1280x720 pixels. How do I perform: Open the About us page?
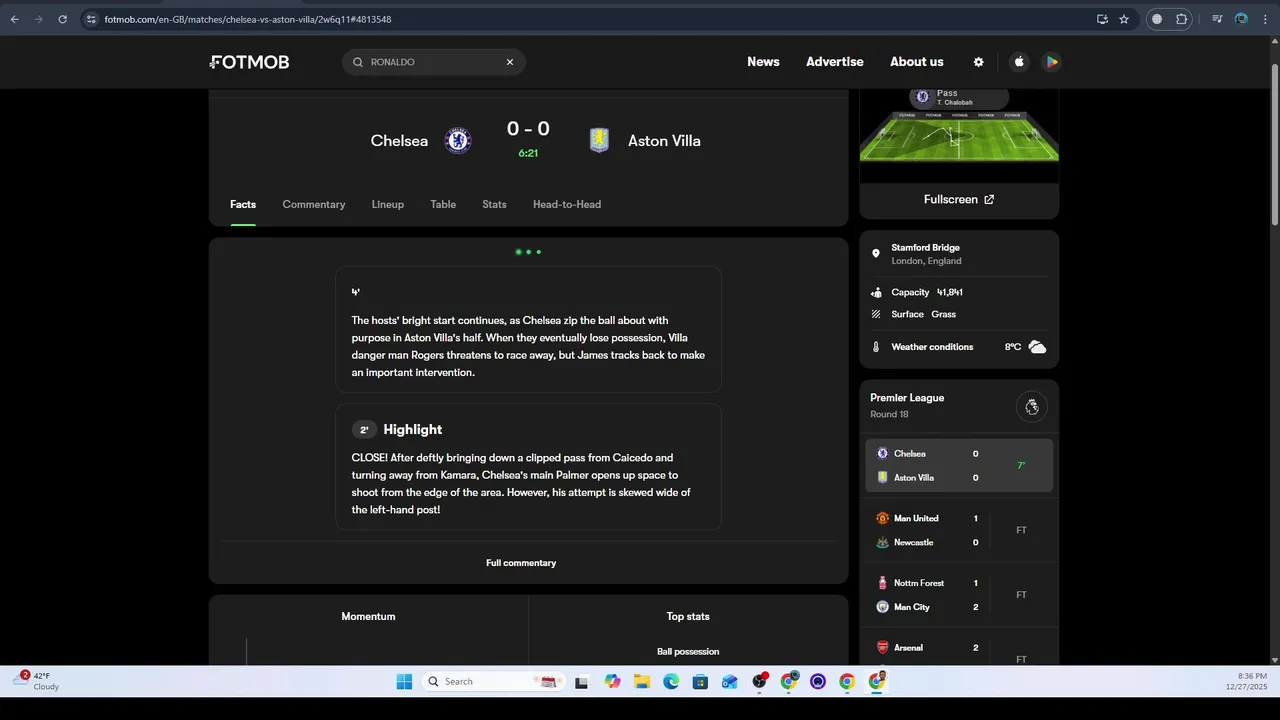[917, 62]
